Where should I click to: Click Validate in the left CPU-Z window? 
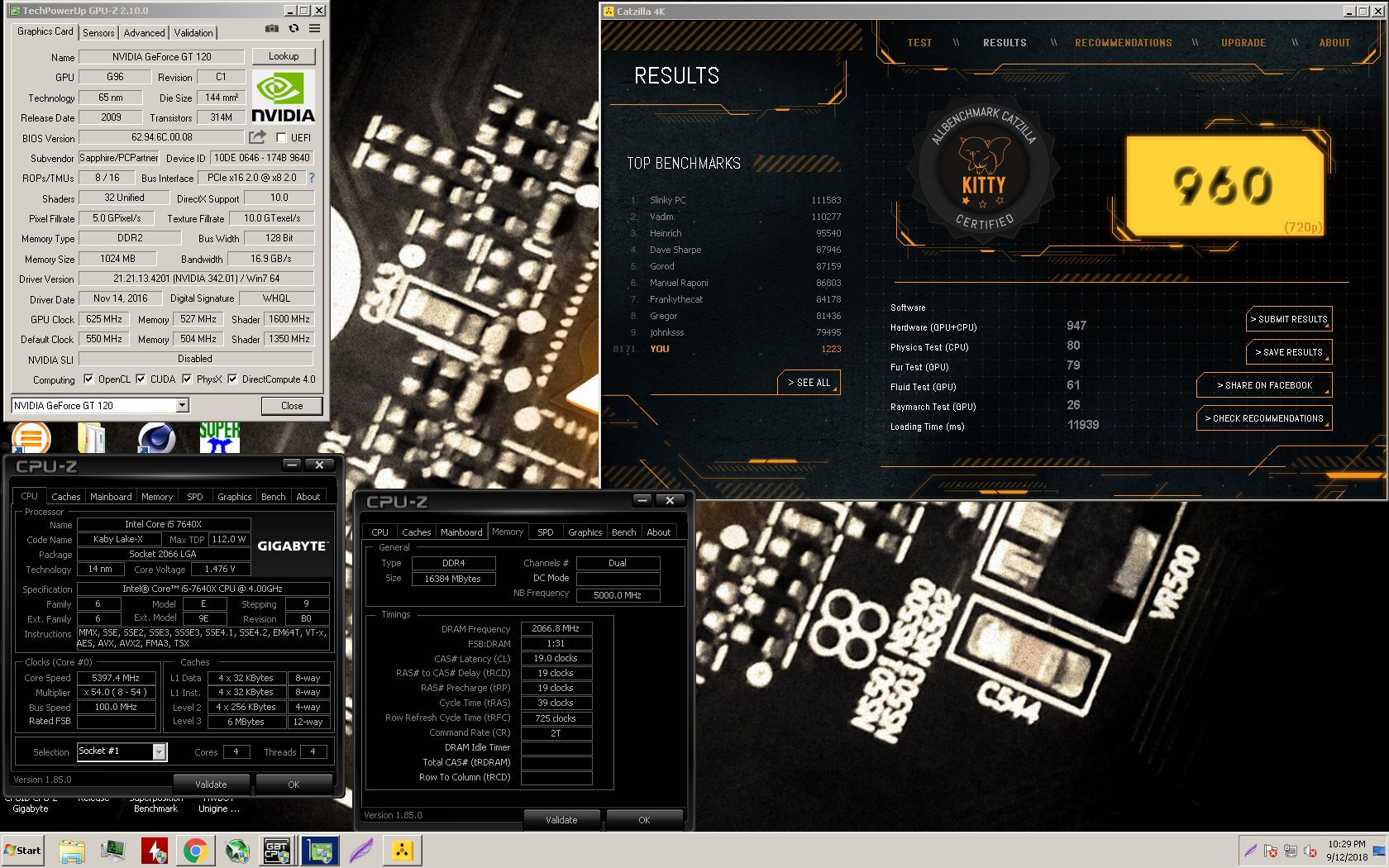[x=211, y=785]
